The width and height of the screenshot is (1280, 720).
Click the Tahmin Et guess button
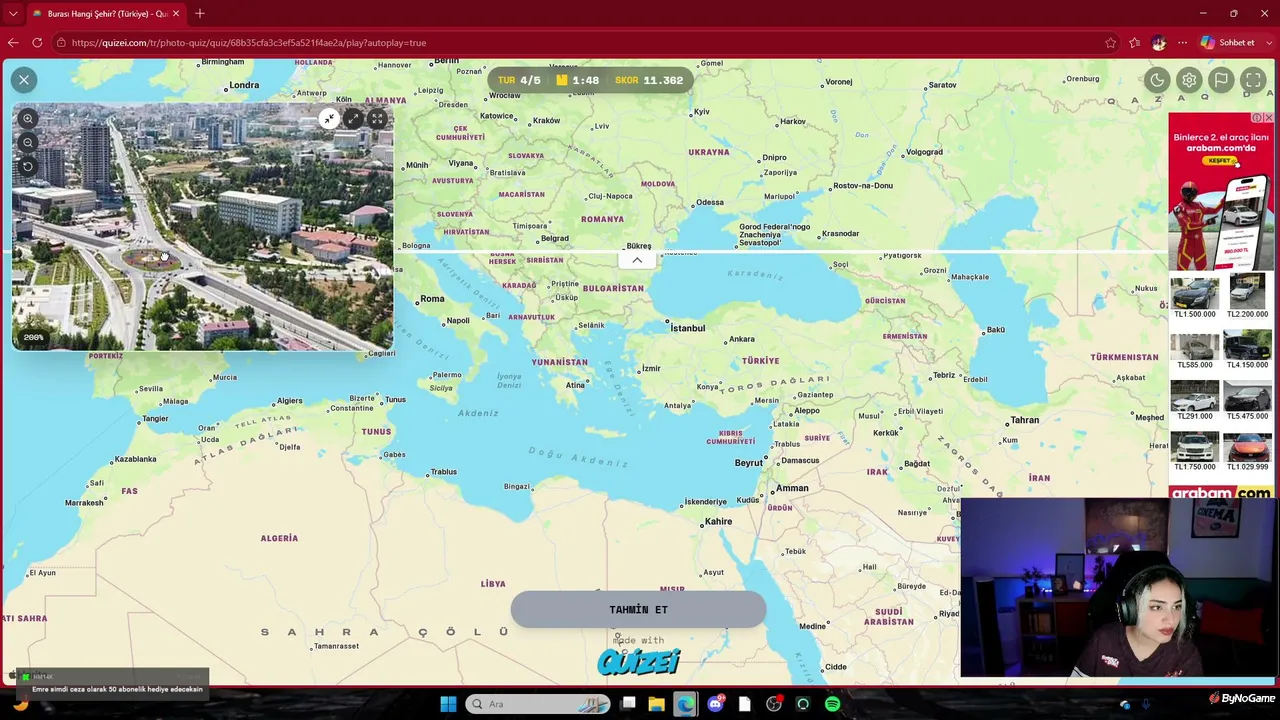click(x=638, y=609)
